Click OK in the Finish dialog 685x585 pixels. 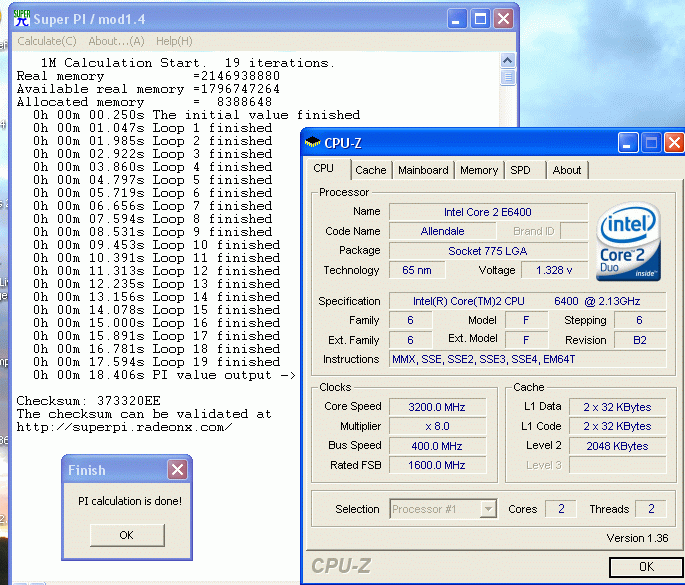tap(127, 535)
